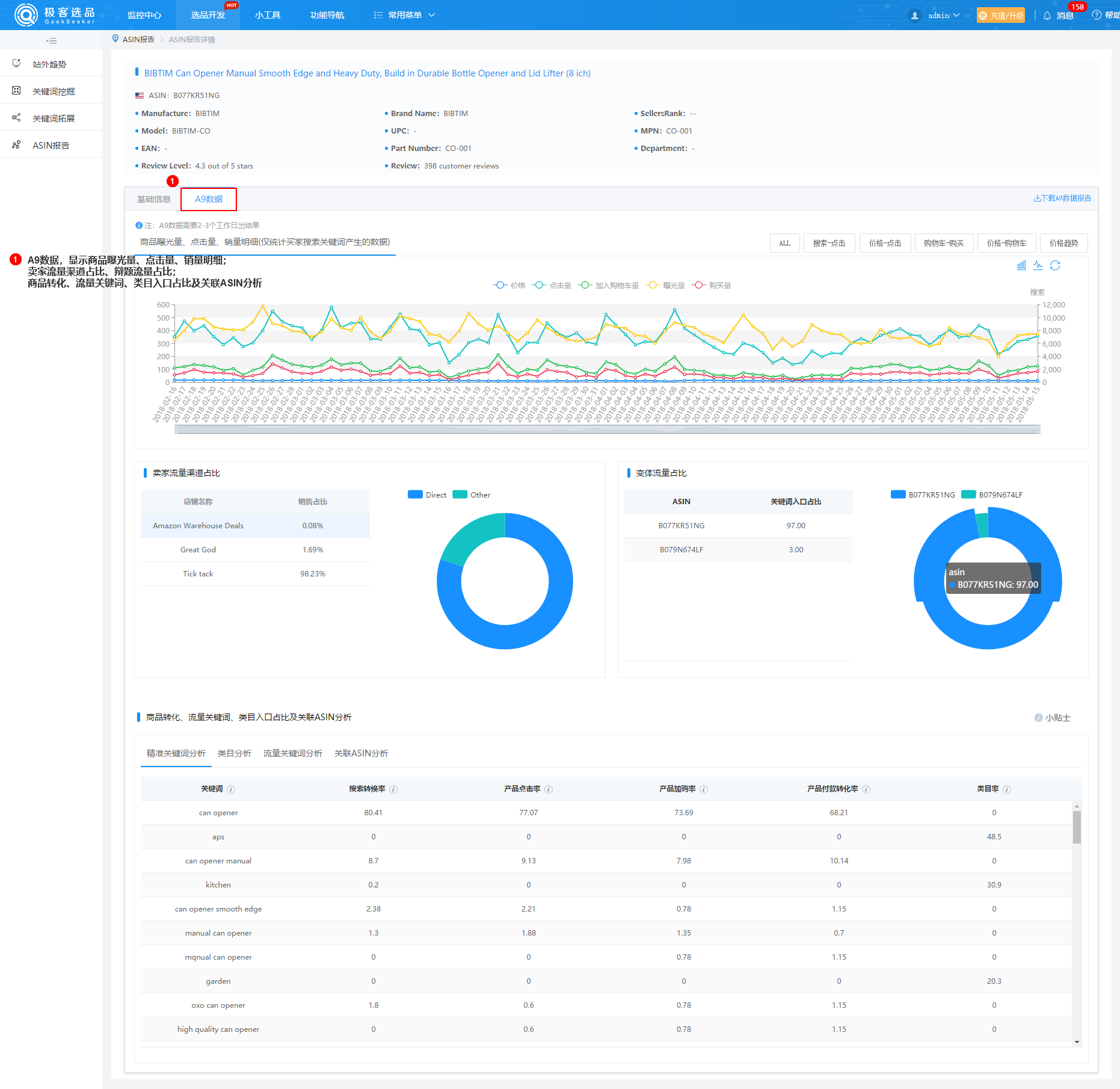This screenshot has width=1120, height=1089.
Task: Click the admin user avatar icon
Action: click(915, 16)
